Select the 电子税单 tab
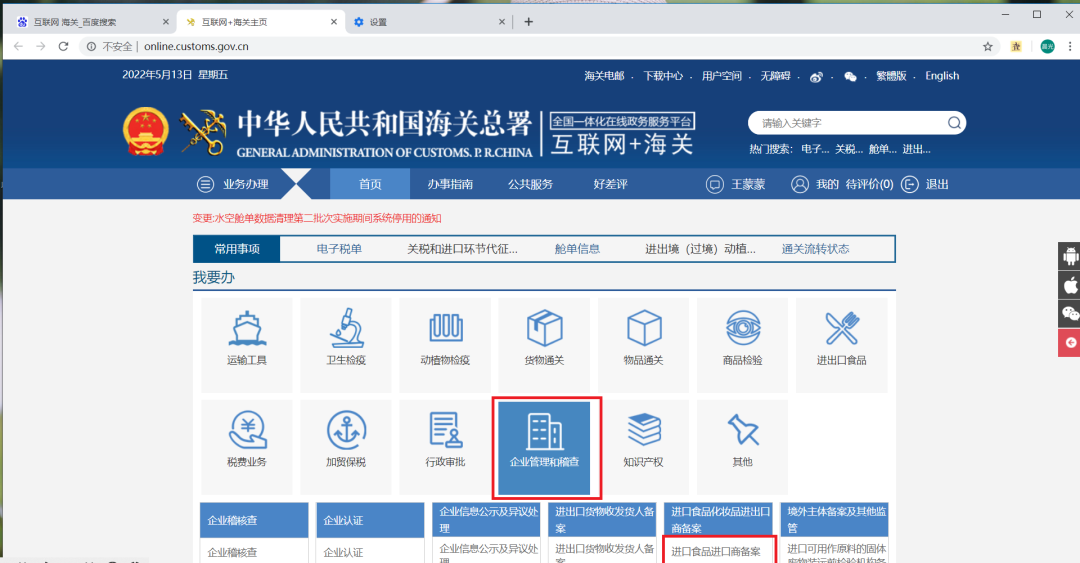1080x563 pixels. (x=339, y=249)
